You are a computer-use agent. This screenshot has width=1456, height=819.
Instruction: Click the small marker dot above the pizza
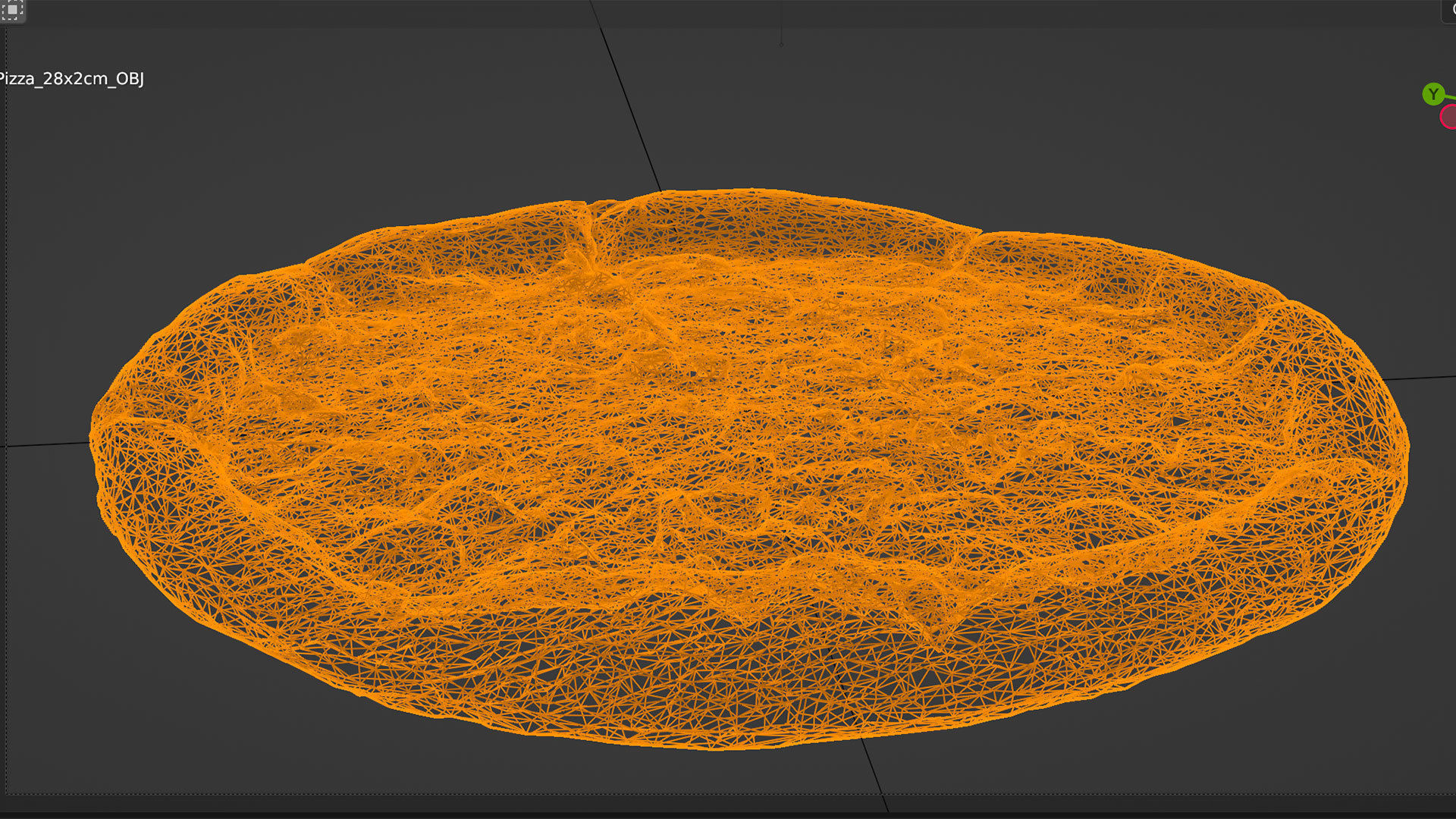coord(781,44)
